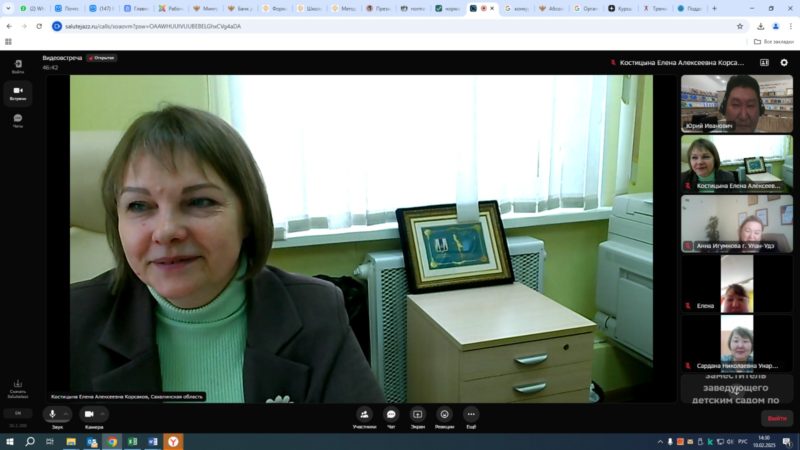The height and width of the screenshot is (450, 800).
Task: Open File Explorer from taskbar
Action: pyautogui.click(x=71, y=442)
